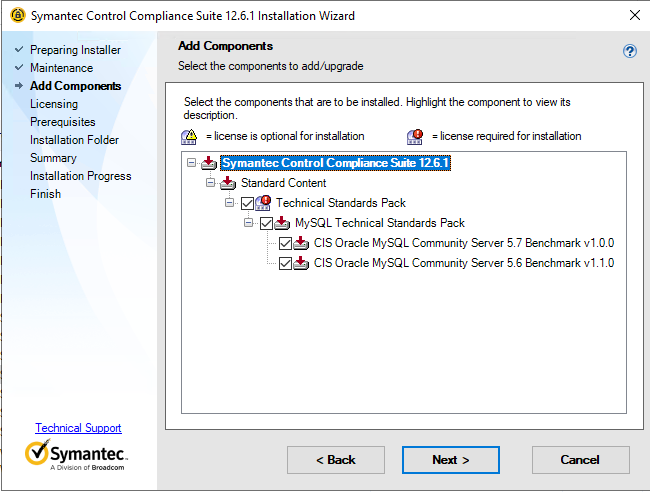Click the Next button
This screenshot has height=492, width=650.
pos(450,460)
